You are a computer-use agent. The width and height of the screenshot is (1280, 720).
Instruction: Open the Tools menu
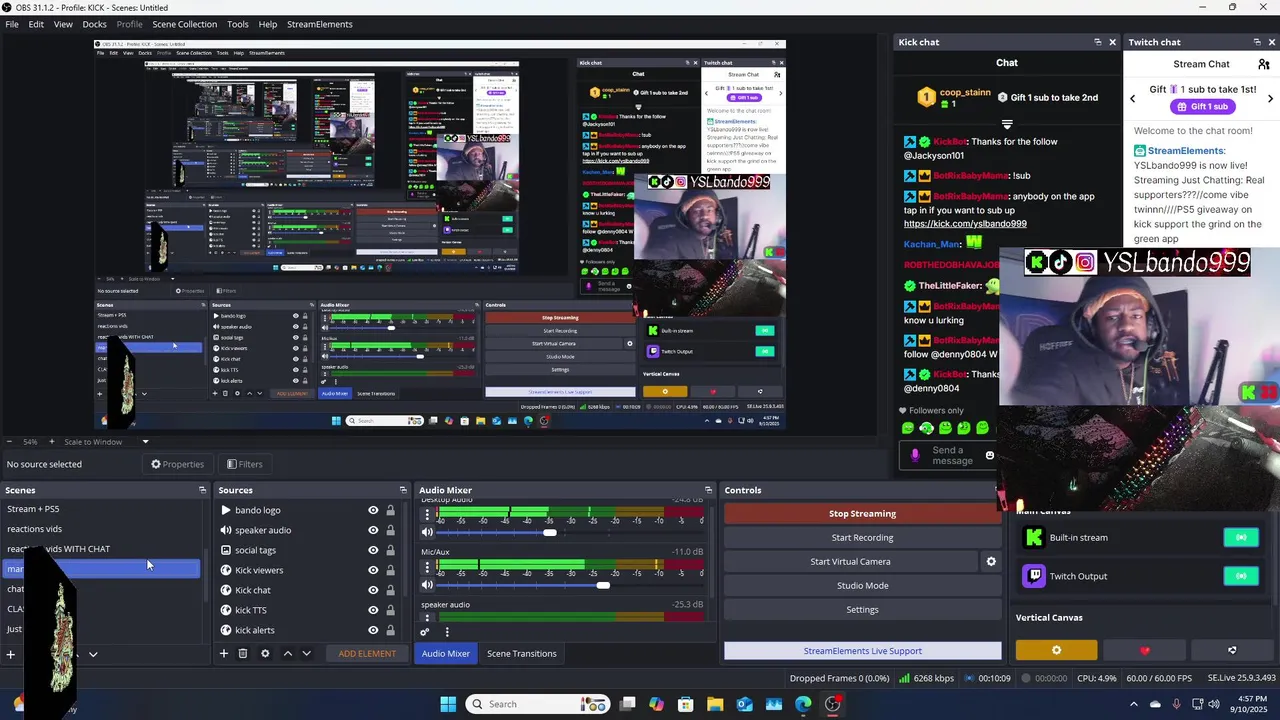click(x=238, y=24)
